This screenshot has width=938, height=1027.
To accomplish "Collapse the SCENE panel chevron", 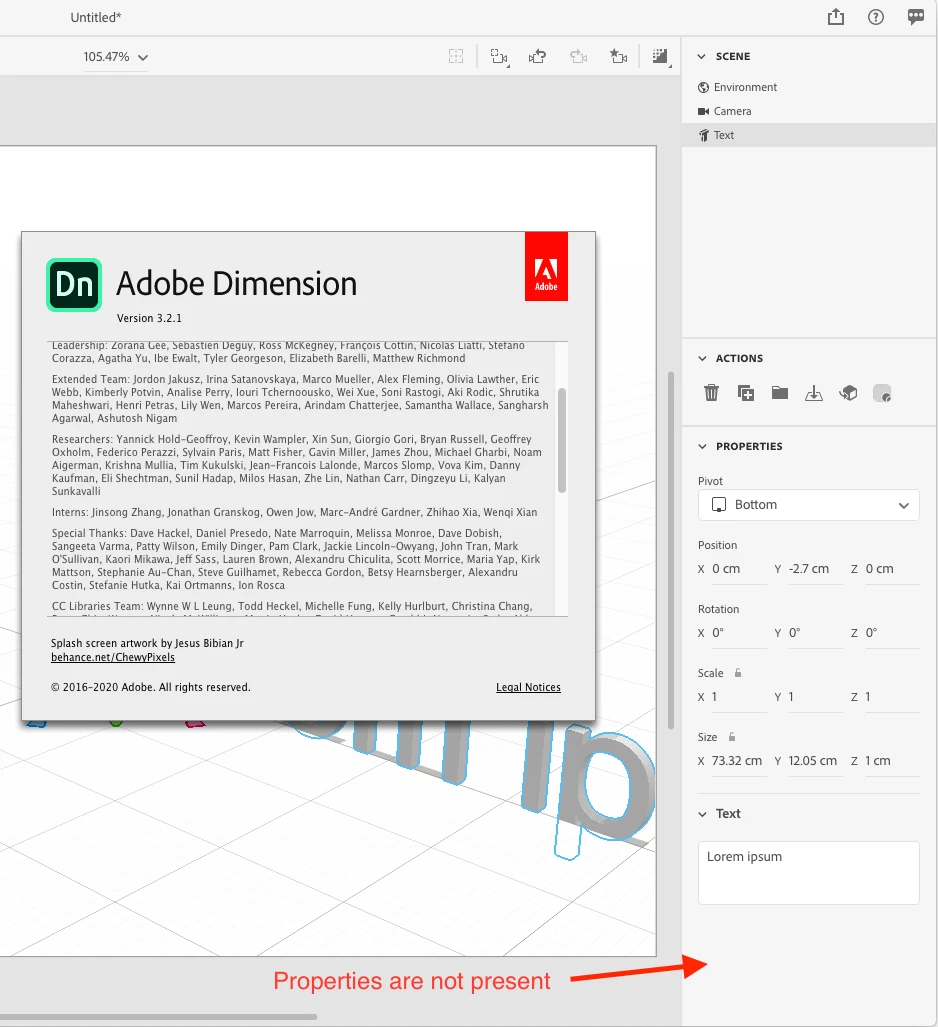I will point(702,56).
